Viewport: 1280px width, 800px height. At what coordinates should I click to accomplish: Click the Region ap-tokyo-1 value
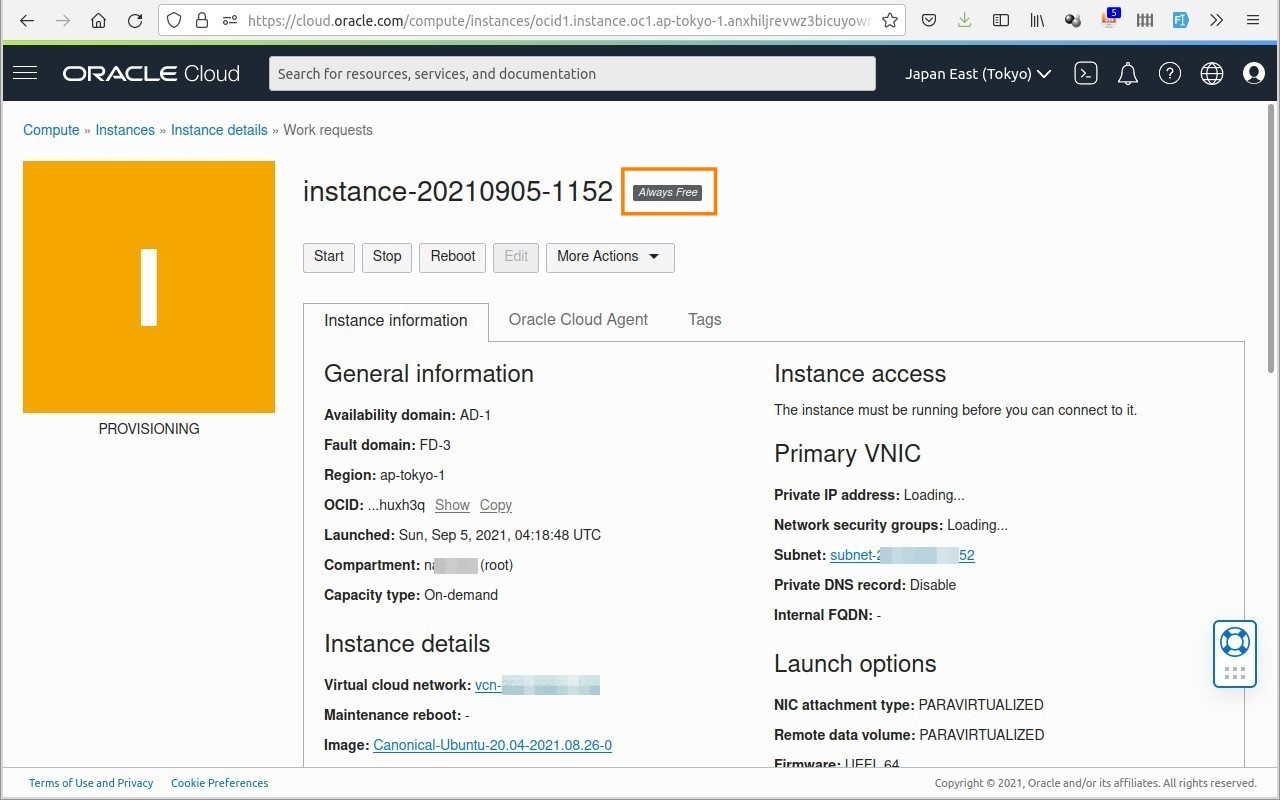[x=413, y=475]
